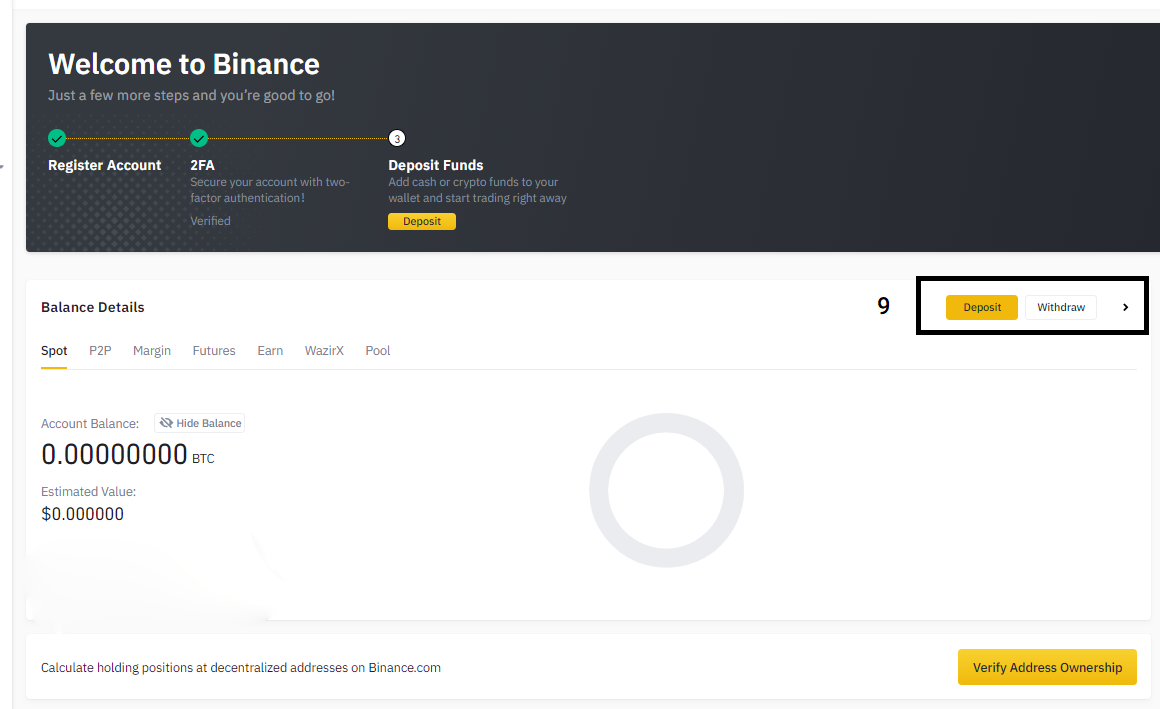Click the Welcome to Binance heading
The width and height of the screenshot is (1160, 709).
(x=183, y=64)
